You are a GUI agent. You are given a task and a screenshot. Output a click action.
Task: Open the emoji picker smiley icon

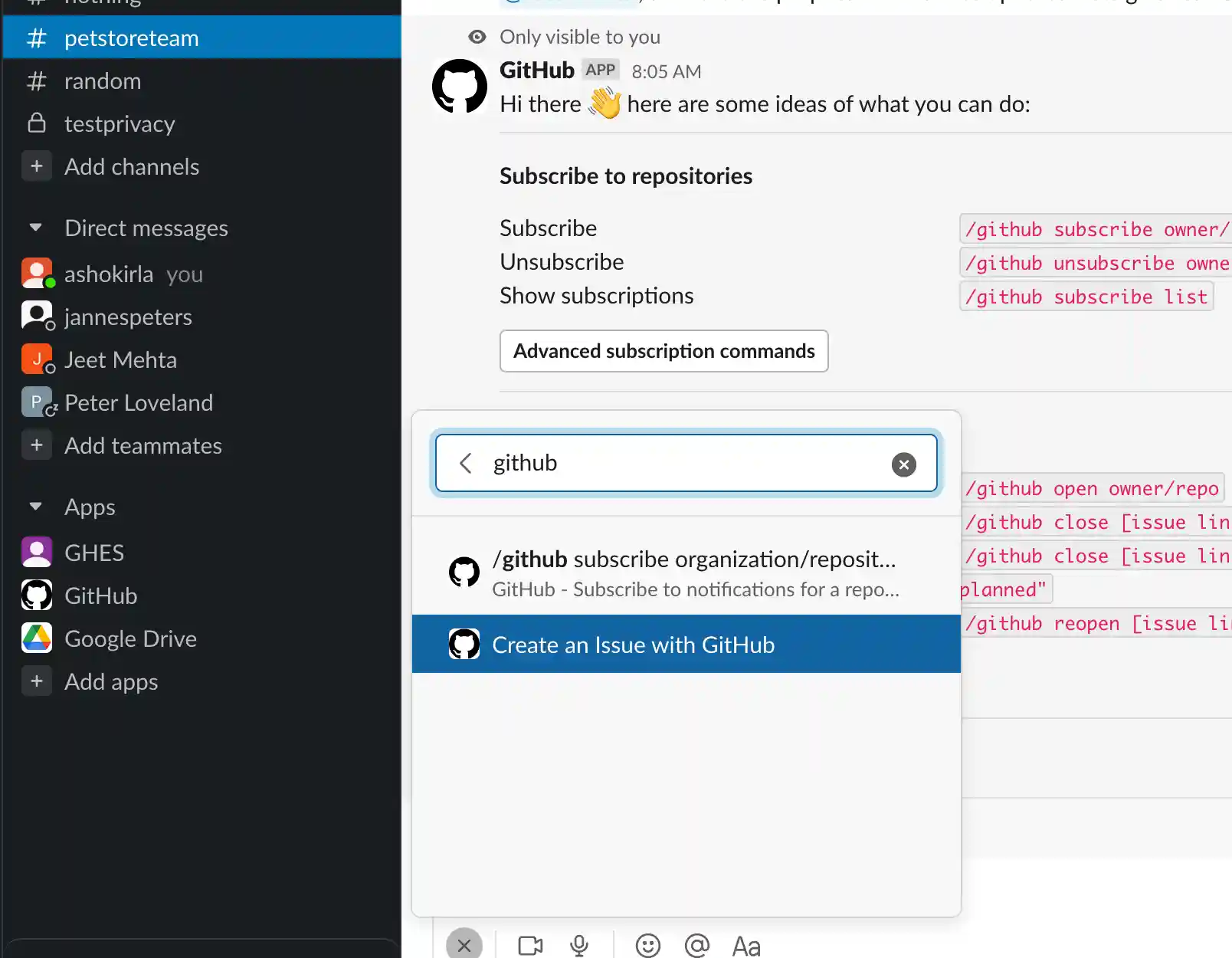[x=647, y=946]
